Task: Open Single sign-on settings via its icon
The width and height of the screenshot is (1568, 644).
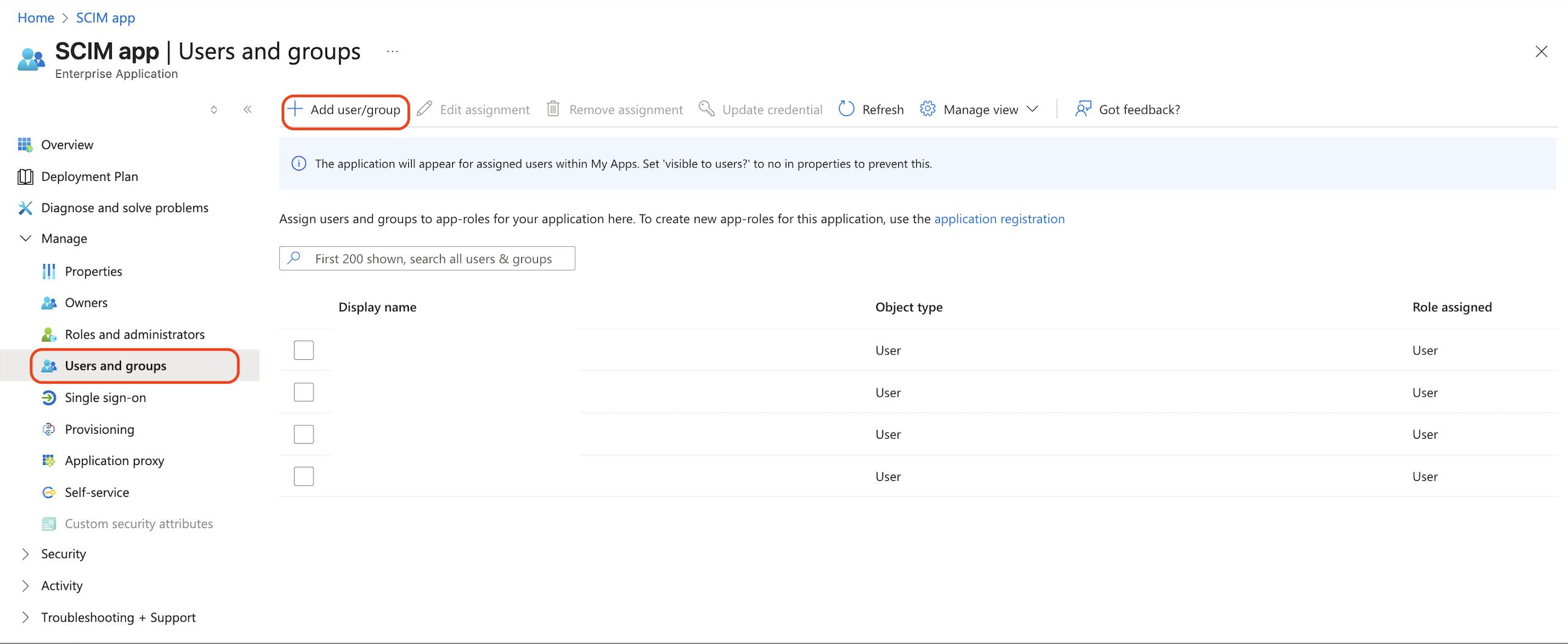Action: point(49,397)
